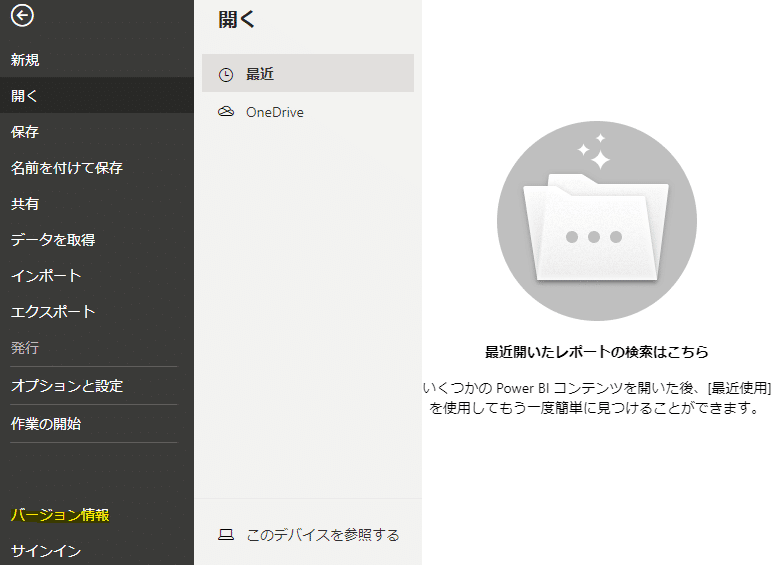Choose 保存 from the left menu

tap(97, 132)
